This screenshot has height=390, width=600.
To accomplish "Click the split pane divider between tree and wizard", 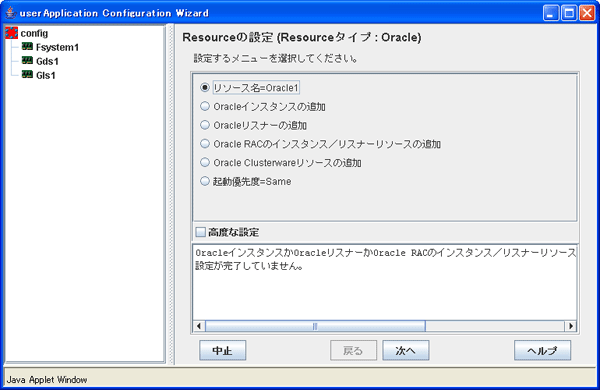I will point(170,194).
